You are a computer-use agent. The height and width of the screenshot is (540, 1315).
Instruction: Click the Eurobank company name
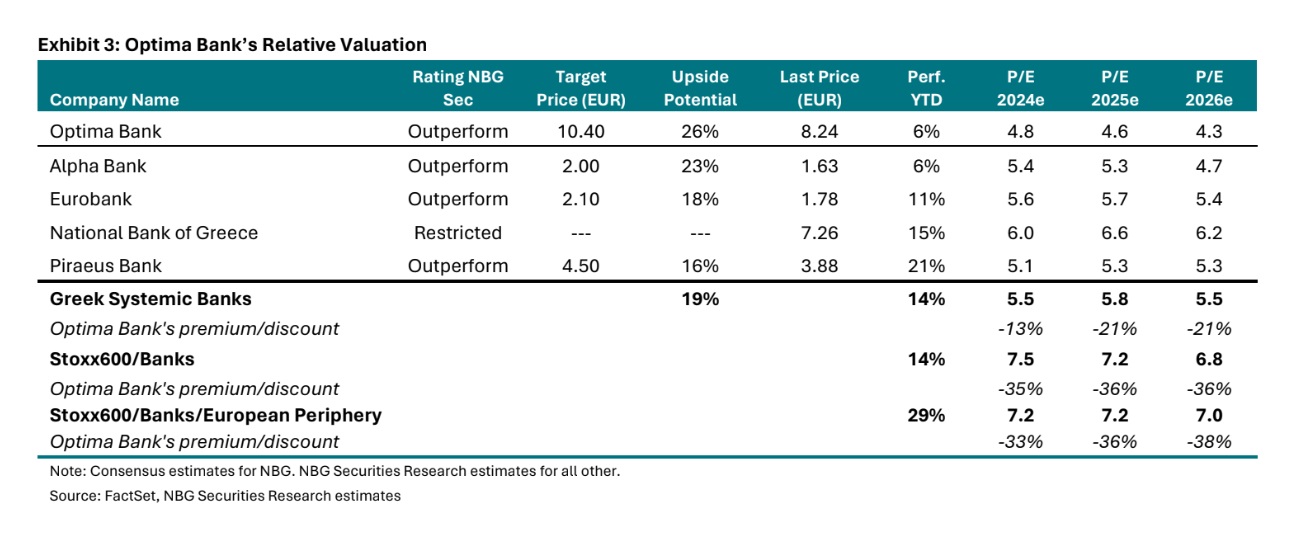pos(90,199)
